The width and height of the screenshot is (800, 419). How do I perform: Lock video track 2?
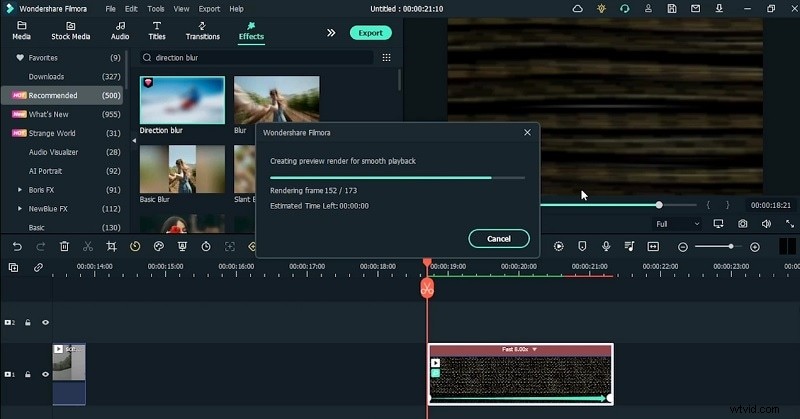tap(28, 323)
